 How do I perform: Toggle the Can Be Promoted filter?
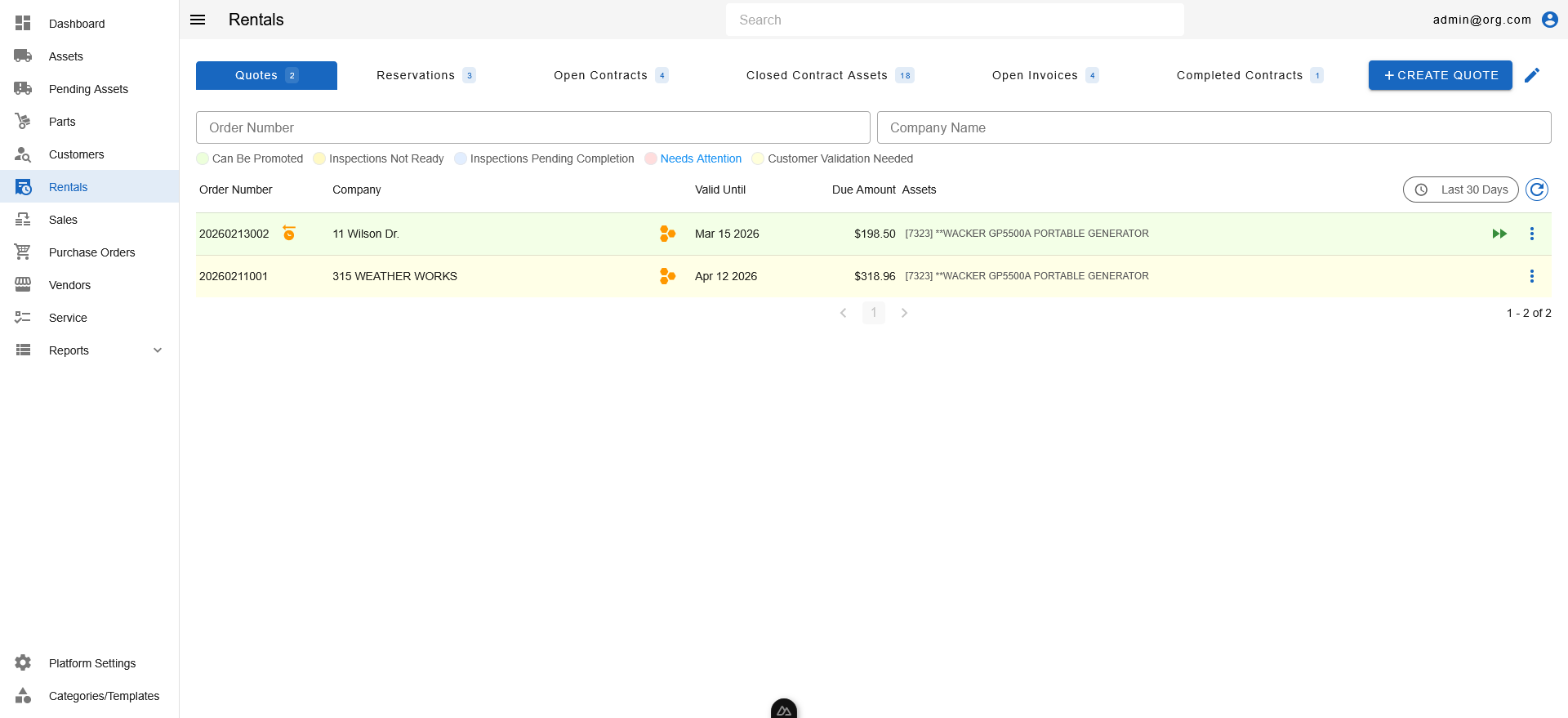point(250,158)
